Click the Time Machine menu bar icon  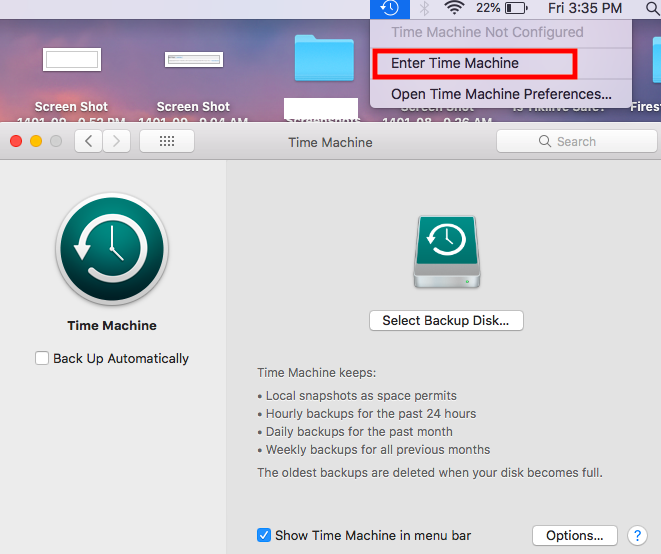coord(390,8)
